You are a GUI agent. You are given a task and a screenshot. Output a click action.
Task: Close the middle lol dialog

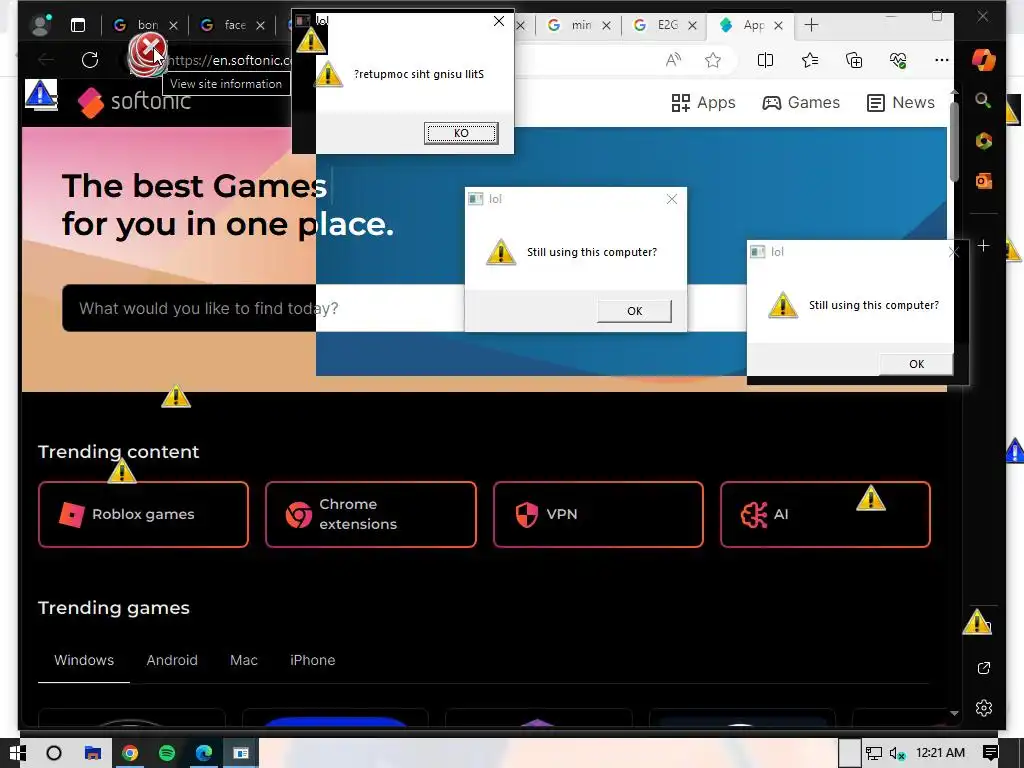pyautogui.click(x=672, y=199)
